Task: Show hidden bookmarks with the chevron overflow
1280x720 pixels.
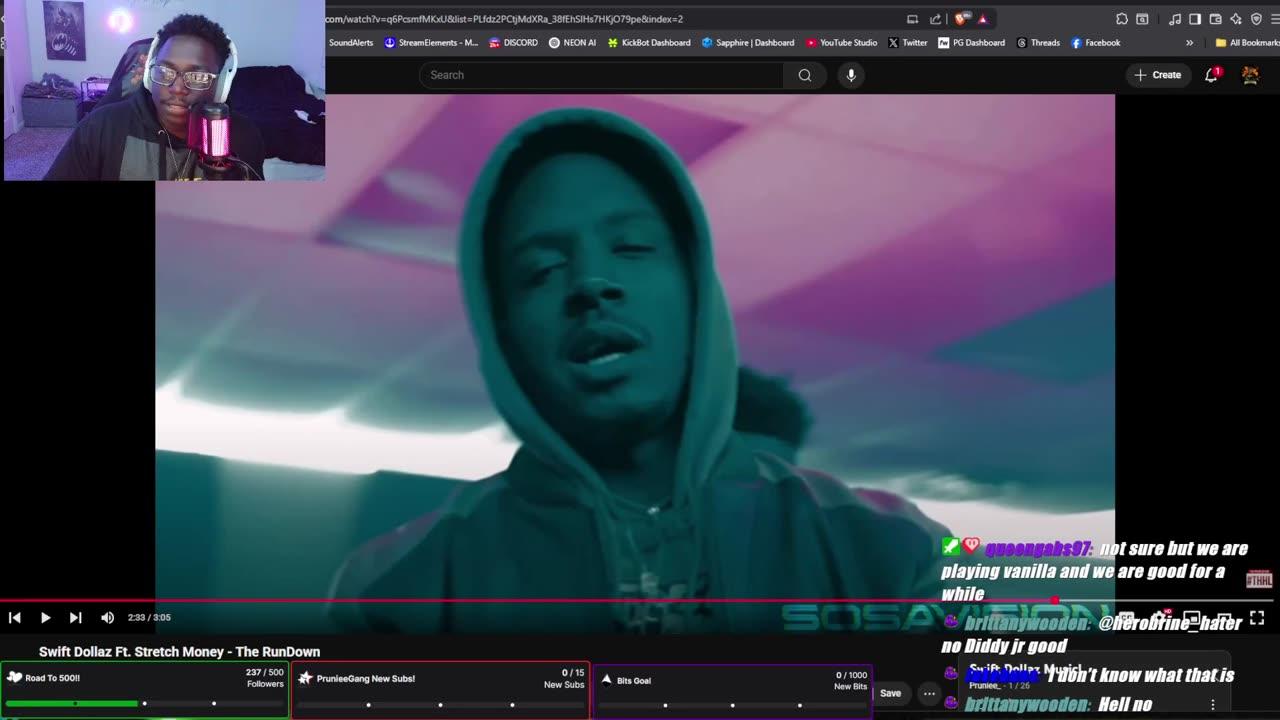Action: pos(1189,43)
